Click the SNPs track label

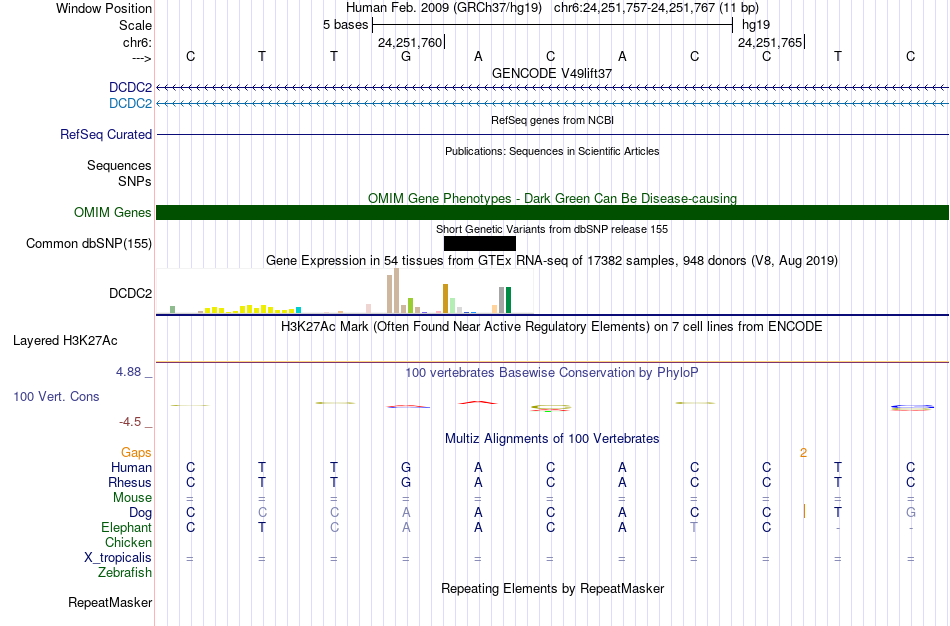135,181
